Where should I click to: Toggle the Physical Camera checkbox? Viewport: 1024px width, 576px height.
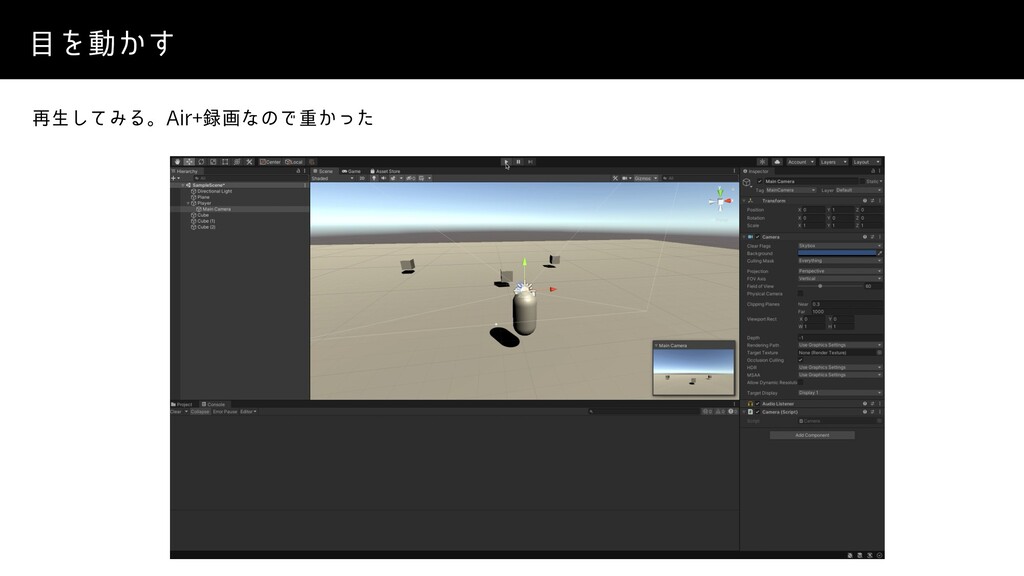point(801,294)
